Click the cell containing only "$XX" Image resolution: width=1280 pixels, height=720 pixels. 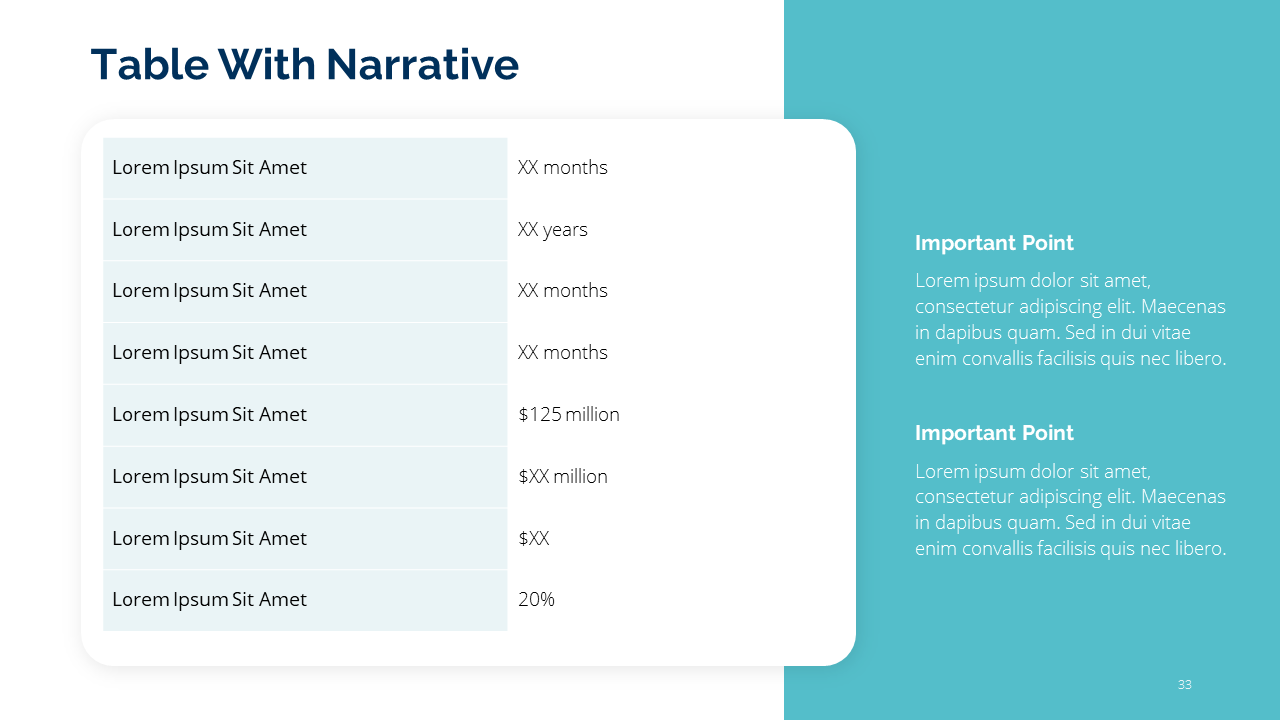click(x=534, y=539)
